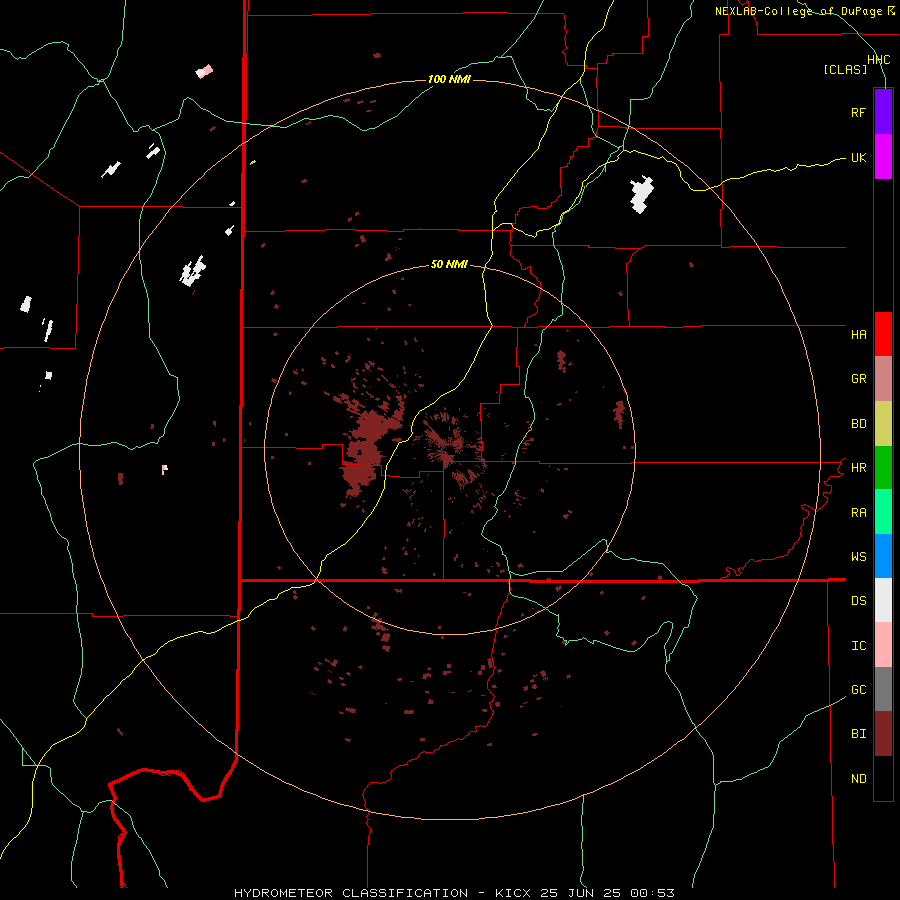This screenshot has width=900, height=900.
Task: Click the 100 NMI range ring label
Action: (x=449, y=79)
